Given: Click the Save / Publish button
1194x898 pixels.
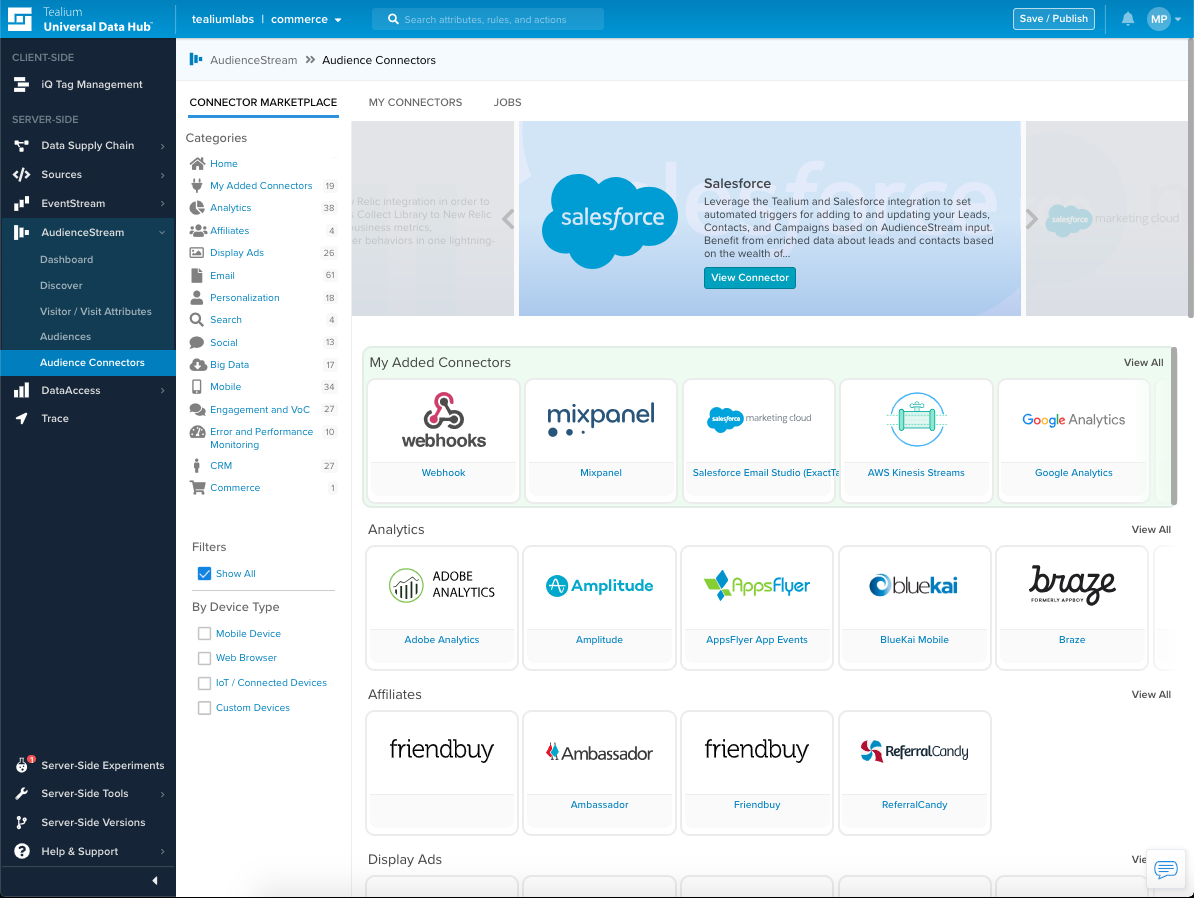Looking at the screenshot, I should (x=1053, y=19).
